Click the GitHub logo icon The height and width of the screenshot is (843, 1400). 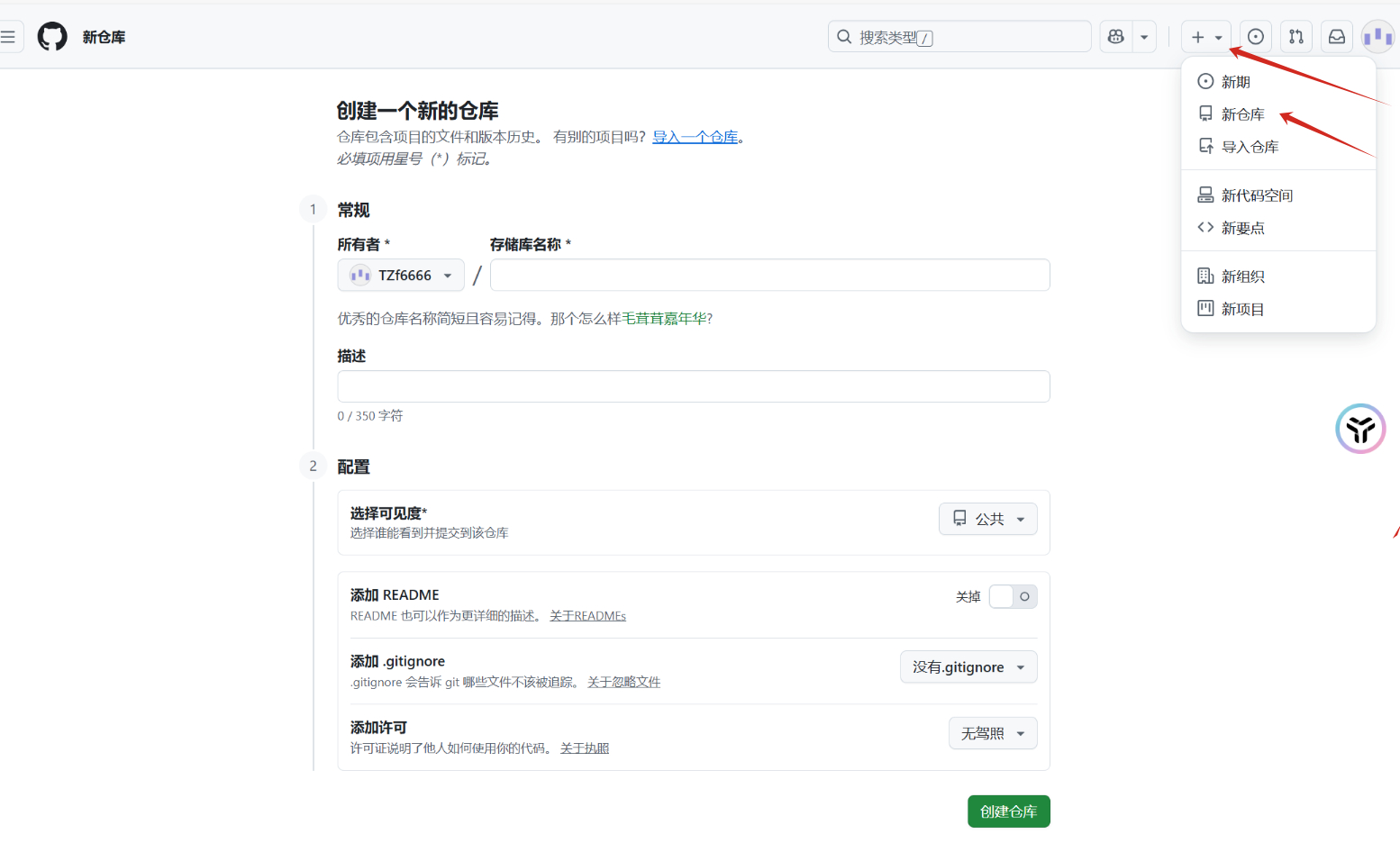[52, 37]
